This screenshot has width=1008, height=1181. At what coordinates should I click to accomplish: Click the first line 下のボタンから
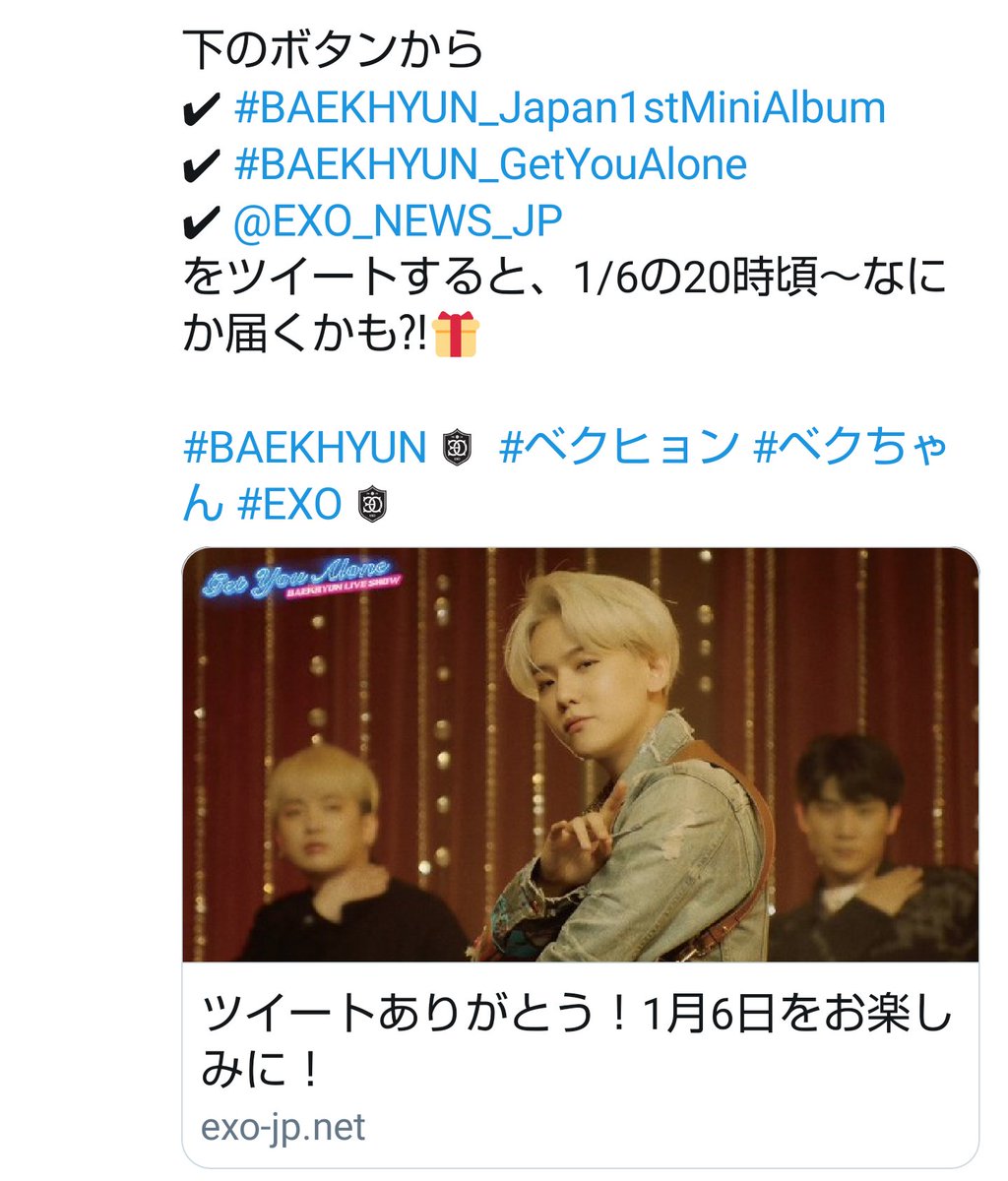[x=333, y=50]
